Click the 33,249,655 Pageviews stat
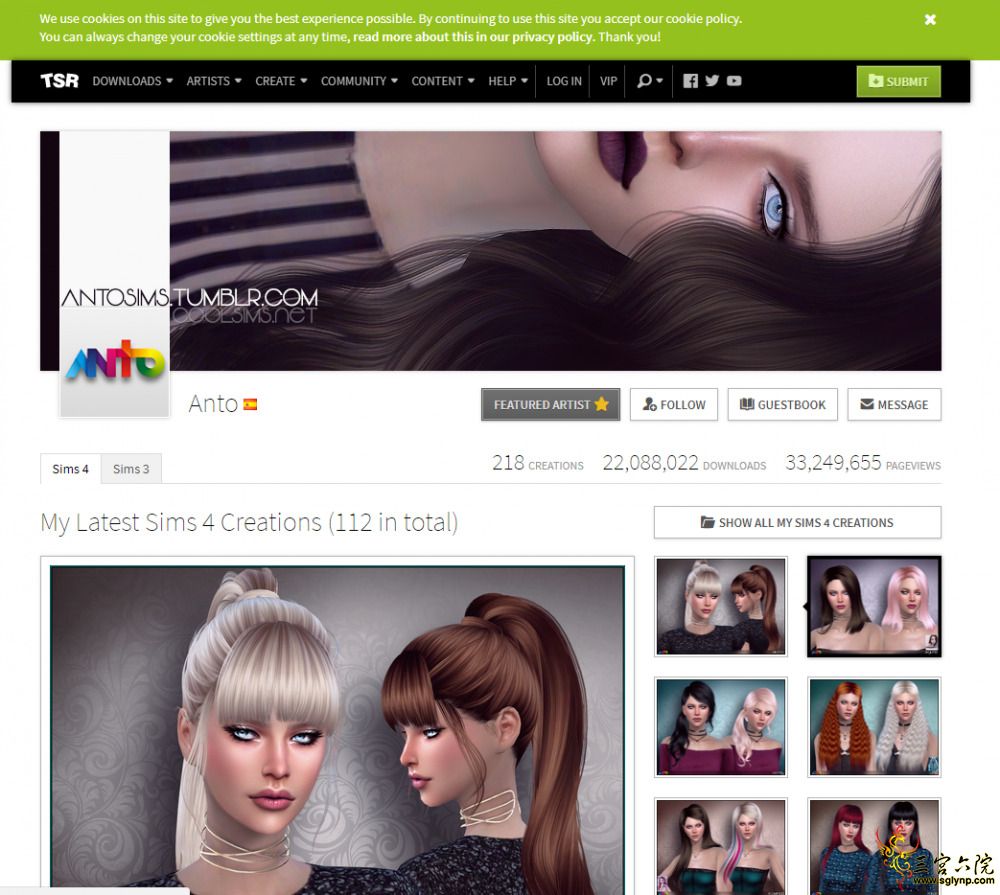1000x895 pixels. (x=863, y=463)
